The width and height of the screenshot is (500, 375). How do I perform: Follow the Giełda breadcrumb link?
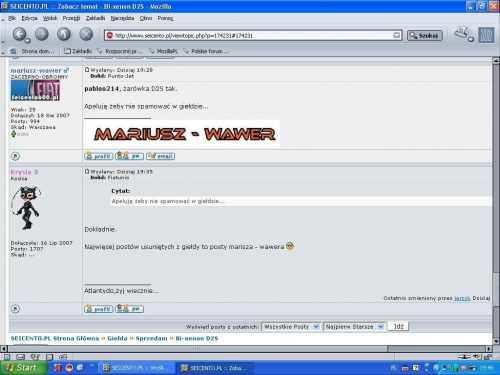pyautogui.click(x=117, y=338)
